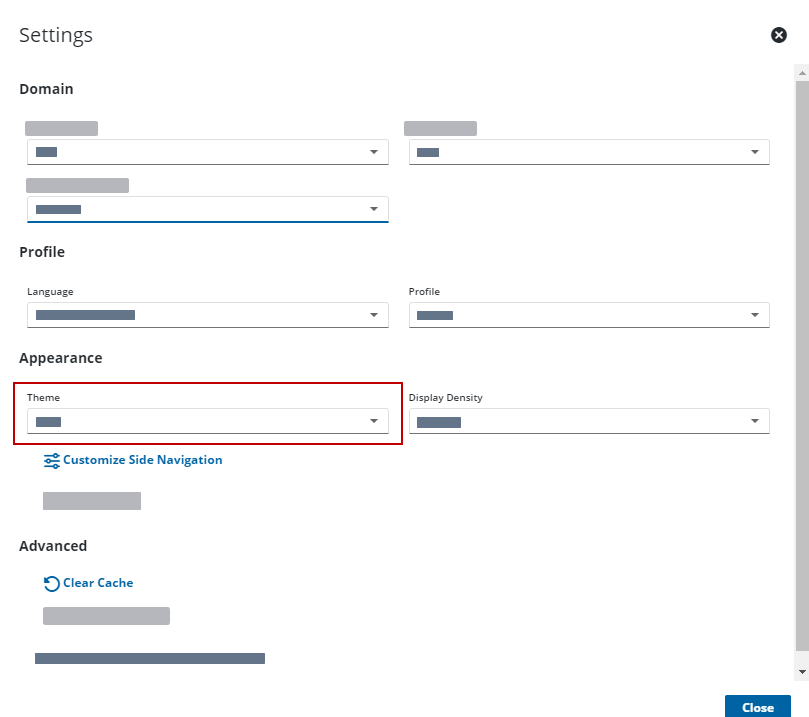This screenshot has width=809, height=717.
Task: Click the Customize Side Navigation link
Action: coord(142,460)
